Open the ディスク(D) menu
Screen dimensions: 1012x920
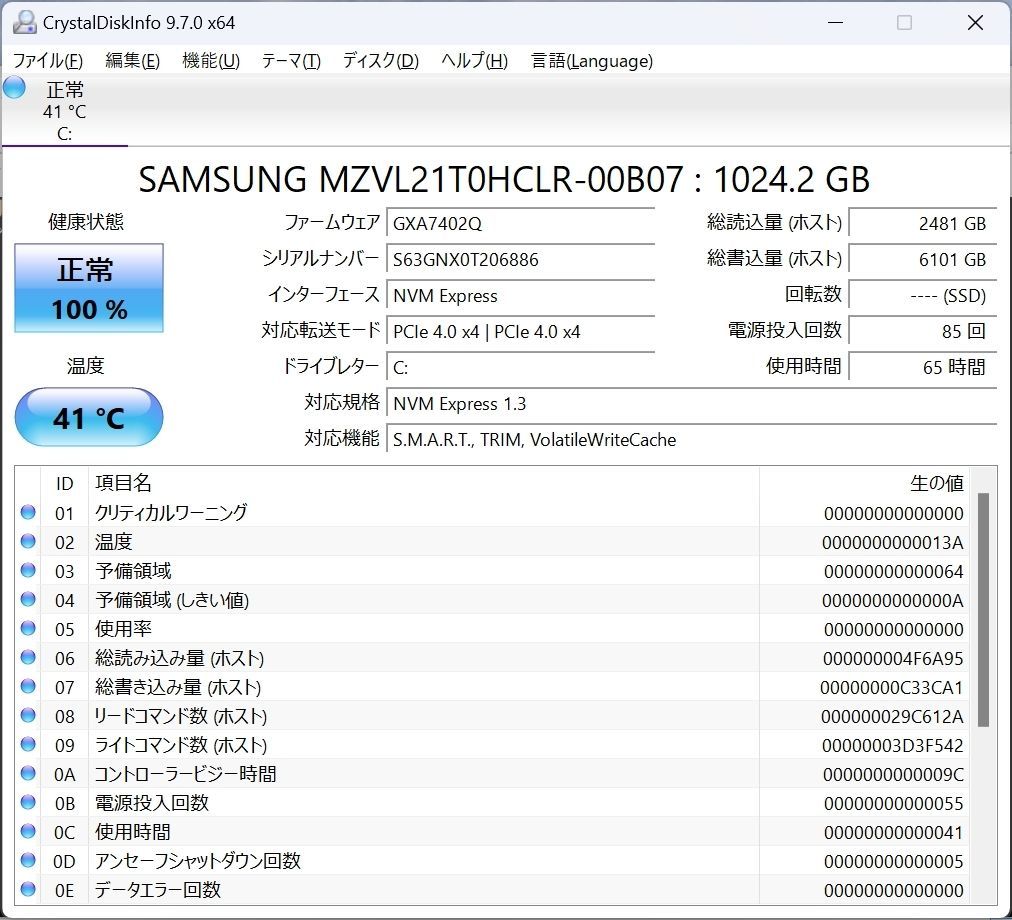point(380,61)
